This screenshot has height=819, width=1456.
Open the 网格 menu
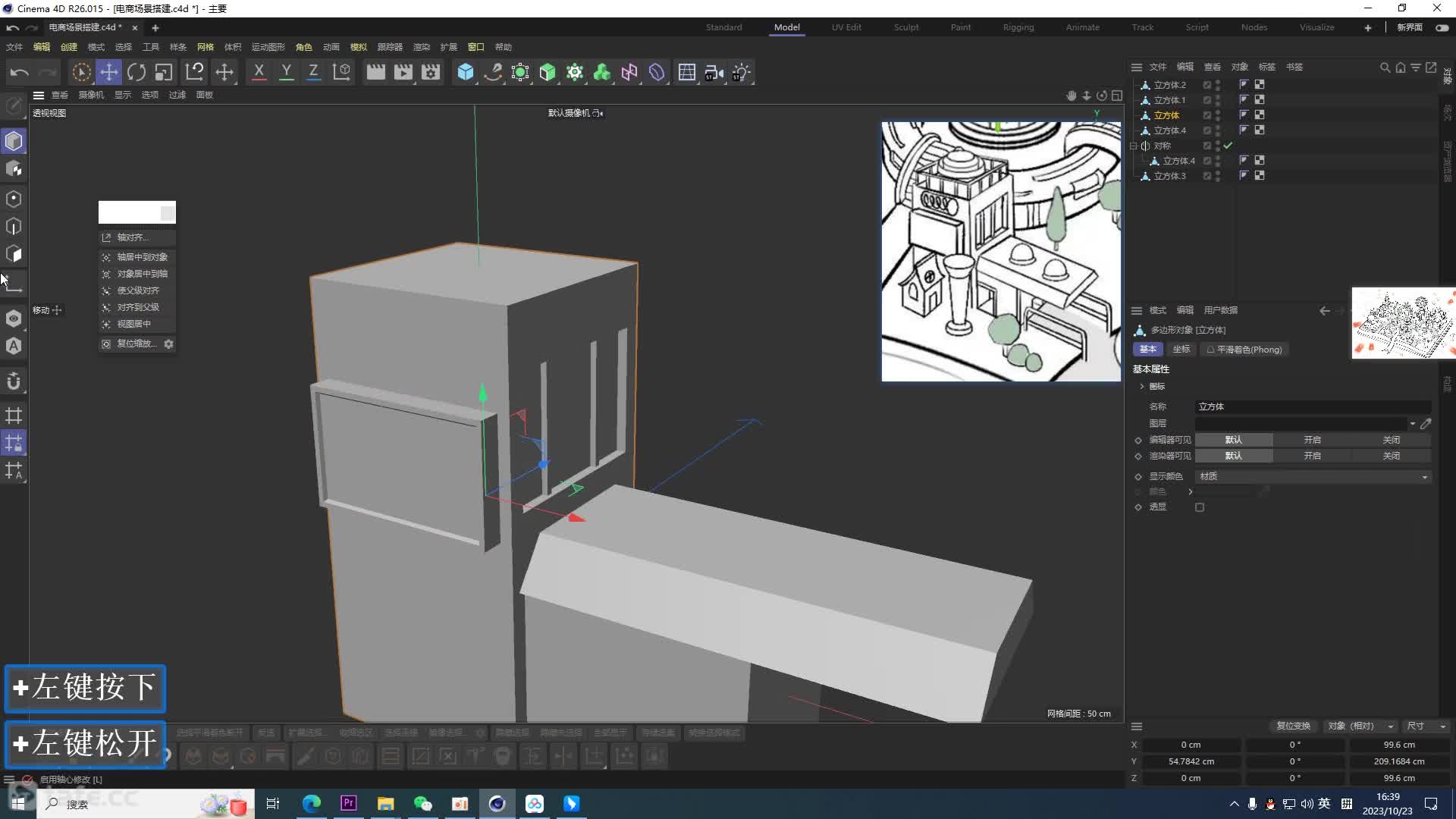(206, 47)
